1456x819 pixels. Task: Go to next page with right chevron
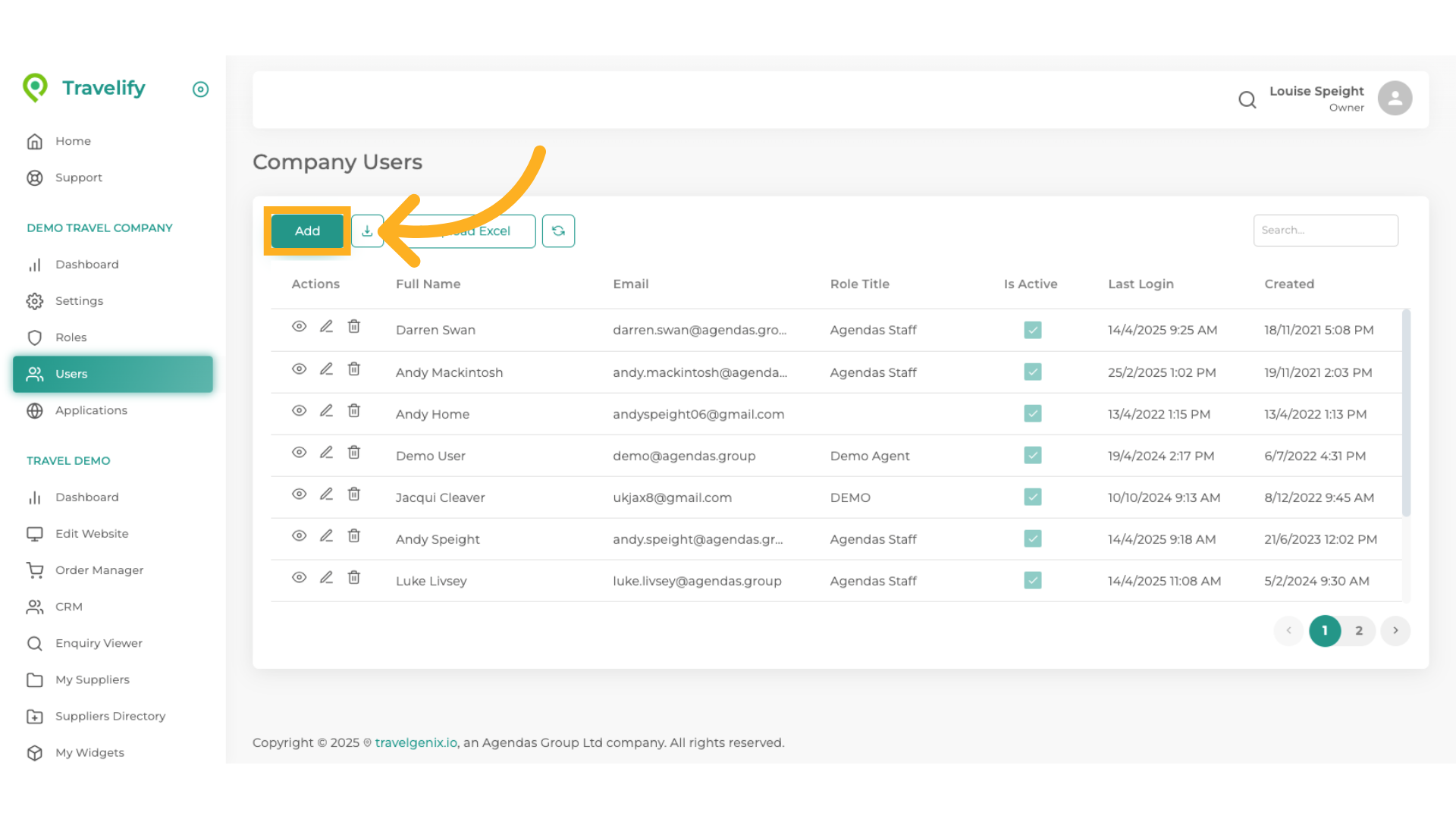click(x=1395, y=631)
